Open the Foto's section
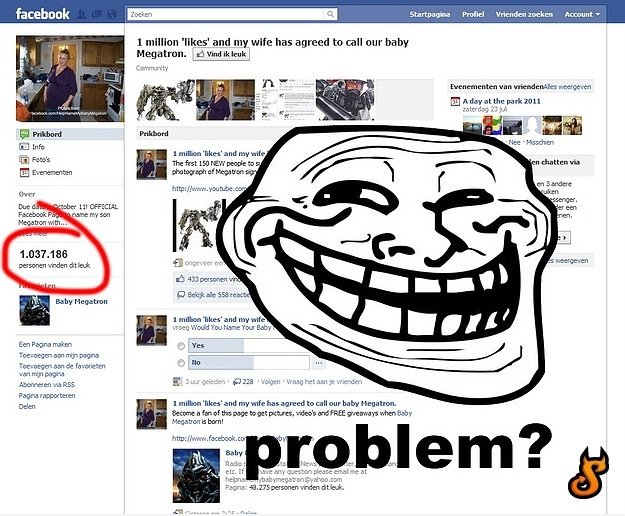625x516 pixels. [x=41, y=160]
